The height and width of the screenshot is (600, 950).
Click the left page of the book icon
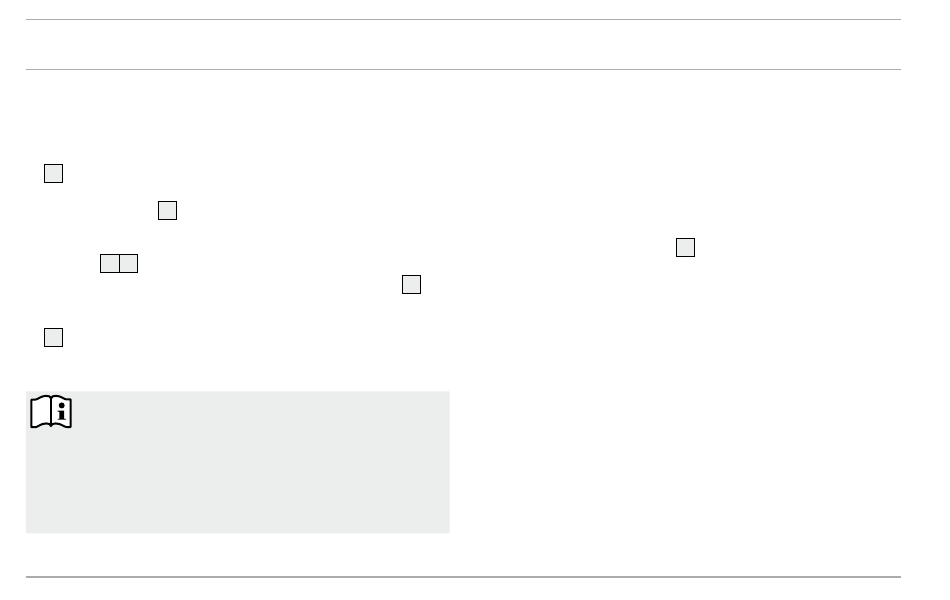(x=41, y=412)
